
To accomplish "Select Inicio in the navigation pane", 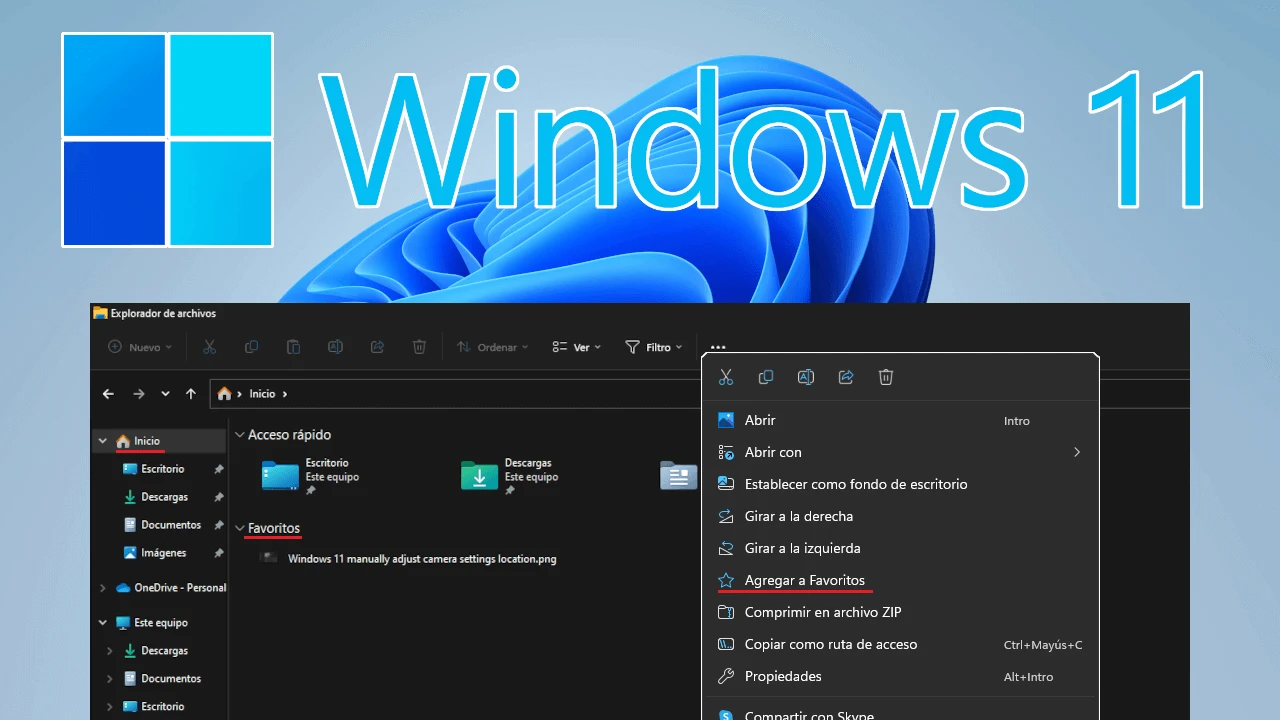I will pos(160,441).
